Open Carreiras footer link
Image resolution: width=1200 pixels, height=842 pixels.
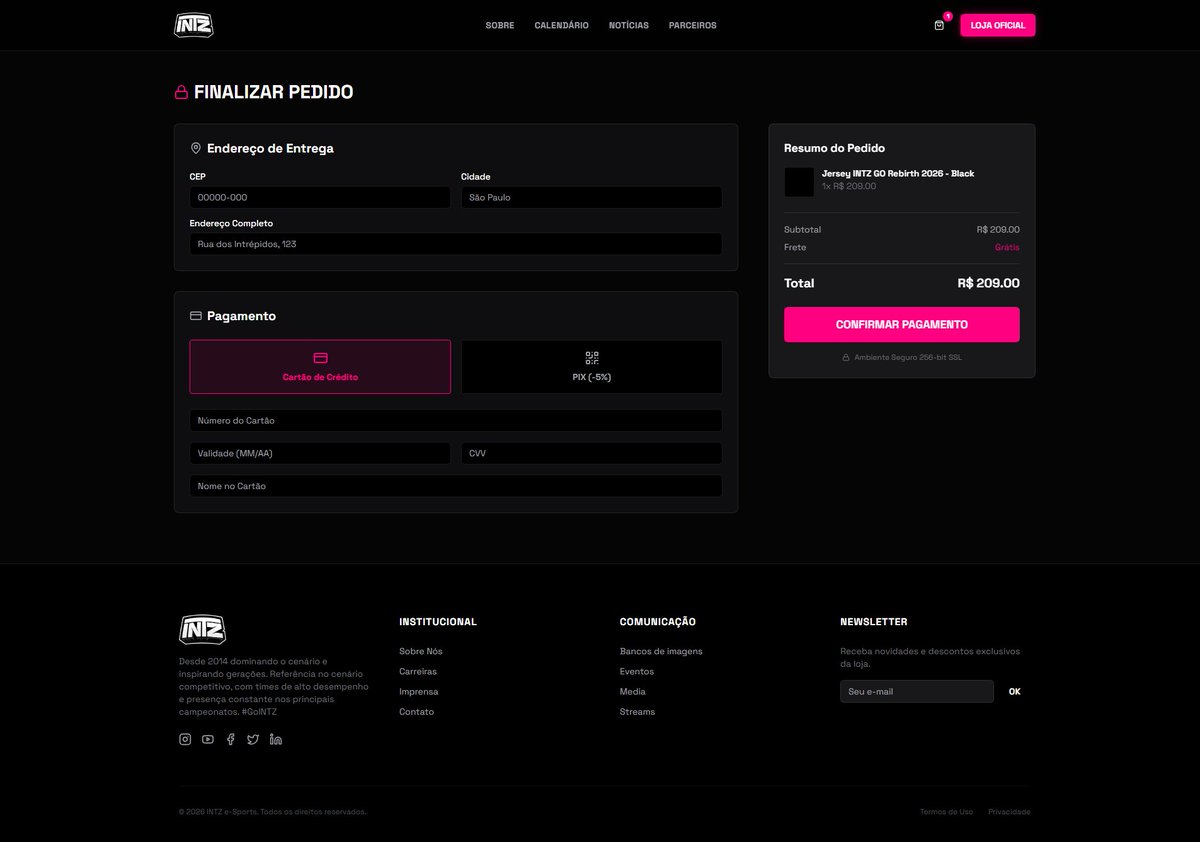418,672
